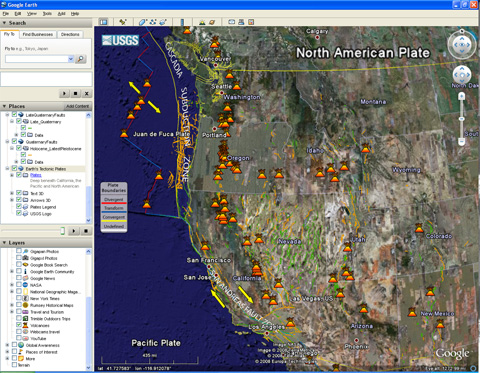Open the File menu
Screen dimensions: 480x373
coord(6,14)
